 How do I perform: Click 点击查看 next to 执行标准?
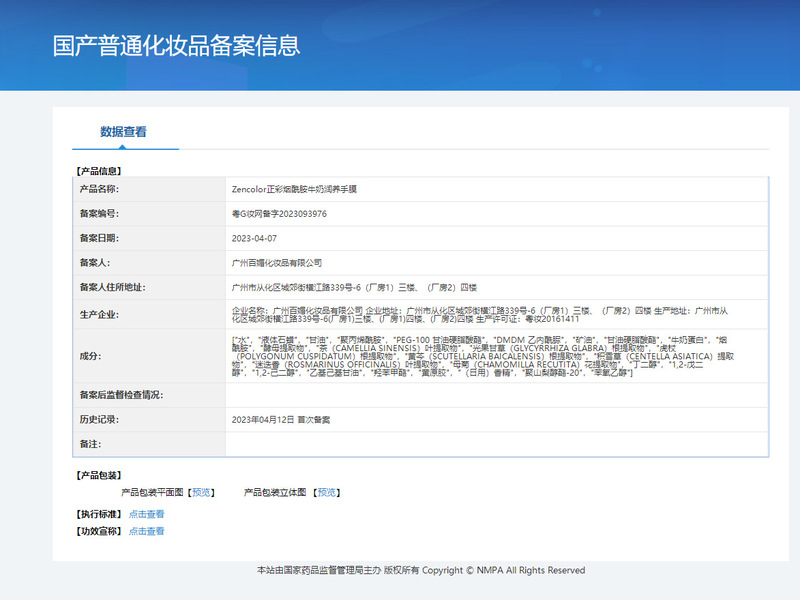tap(146, 514)
